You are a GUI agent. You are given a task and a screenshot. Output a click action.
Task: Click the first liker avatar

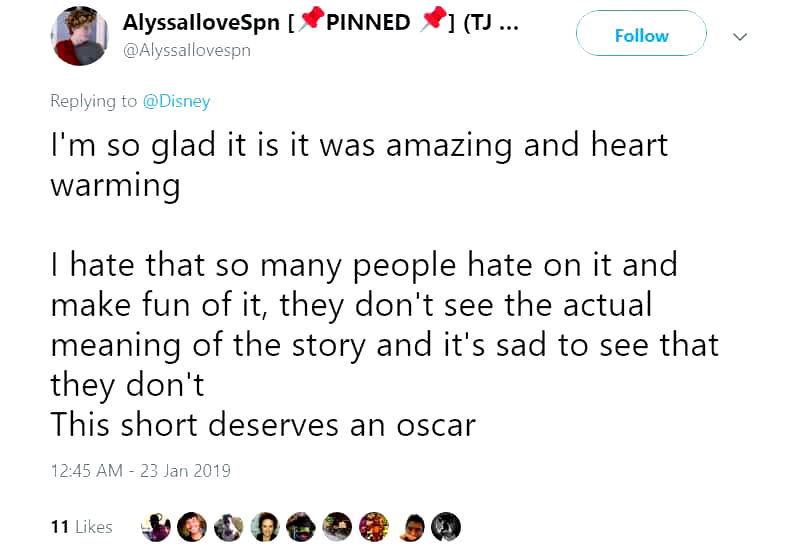(157, 526)
